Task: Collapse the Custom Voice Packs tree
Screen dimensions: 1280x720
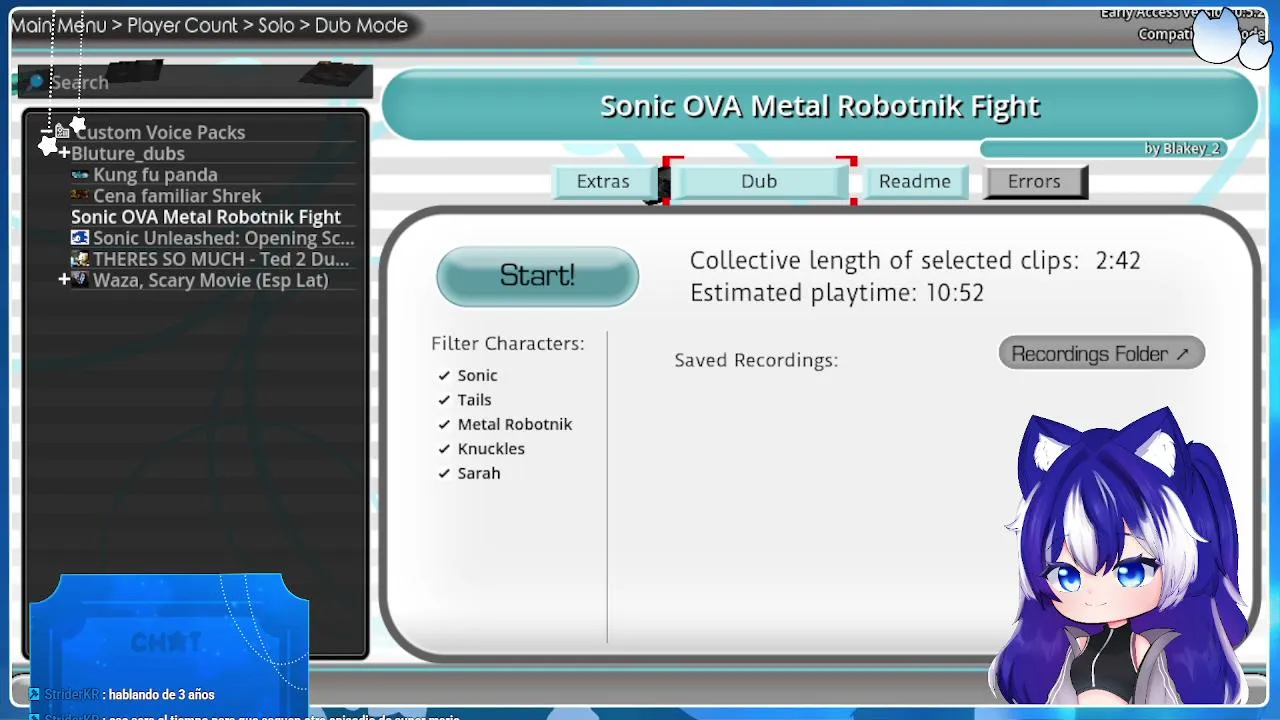Action: tap(46, 132)
